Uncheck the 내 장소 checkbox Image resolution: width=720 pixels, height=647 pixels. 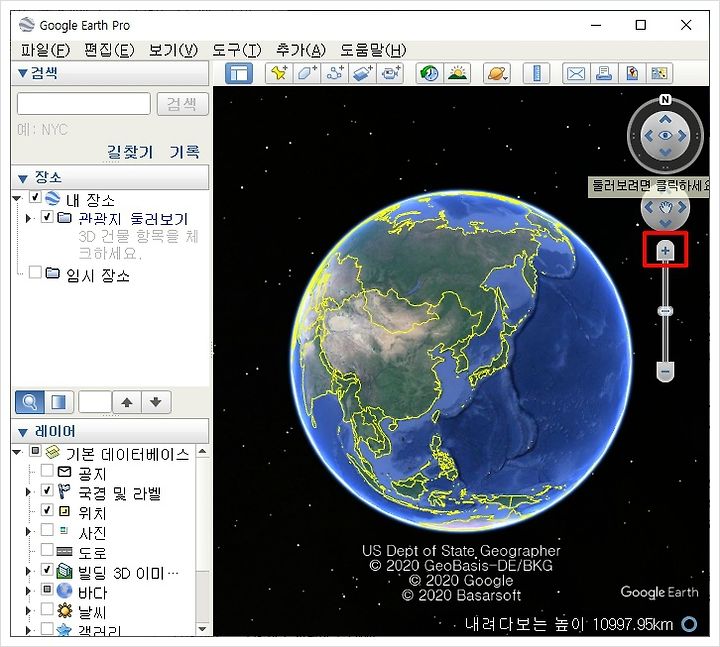35,197
